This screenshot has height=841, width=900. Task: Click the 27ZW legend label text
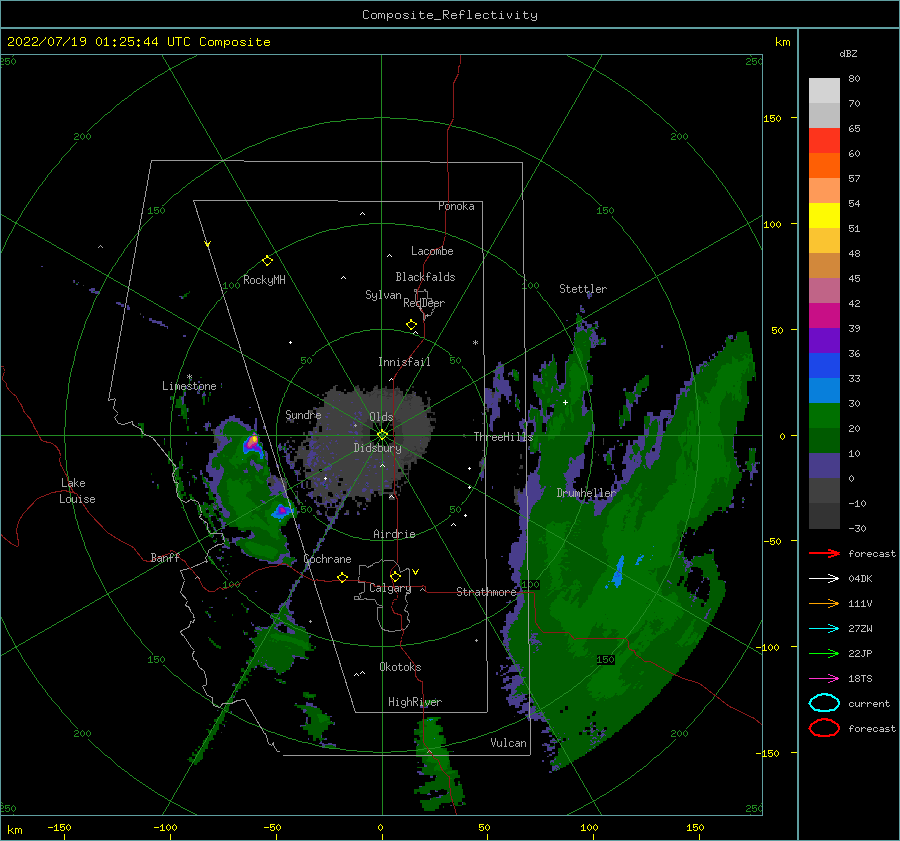[x=860, y=629]
